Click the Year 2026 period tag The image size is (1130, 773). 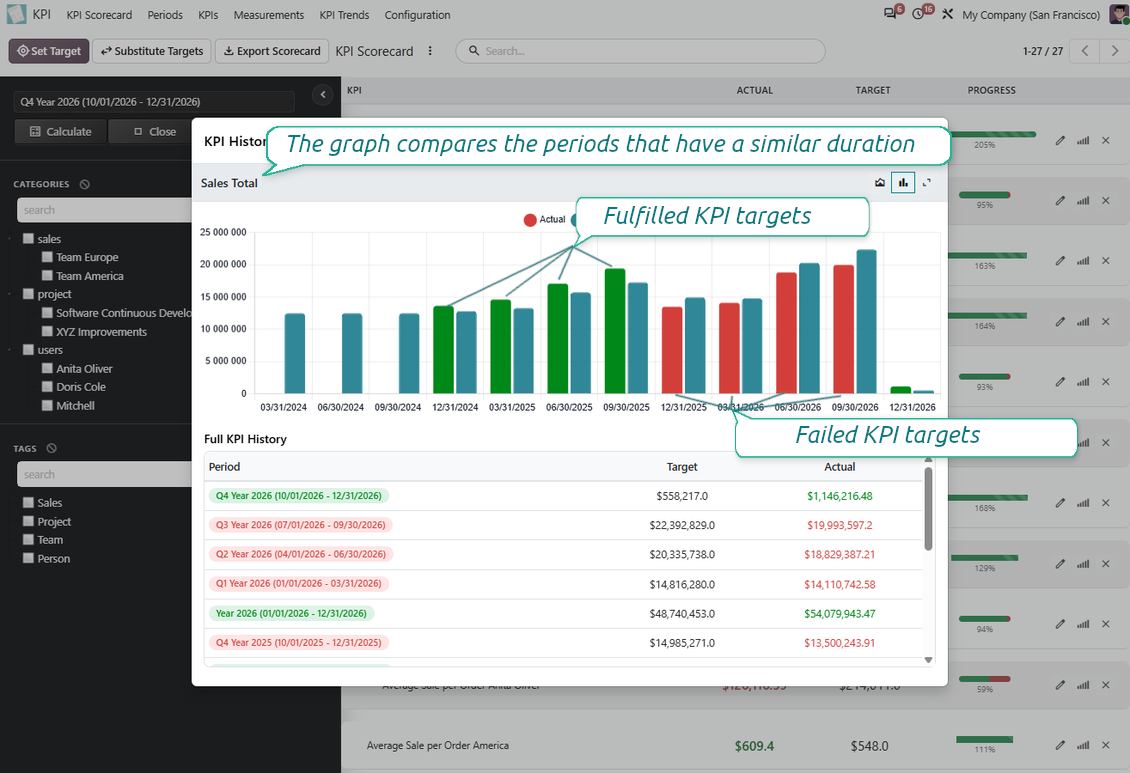click(x=291, y=614)
